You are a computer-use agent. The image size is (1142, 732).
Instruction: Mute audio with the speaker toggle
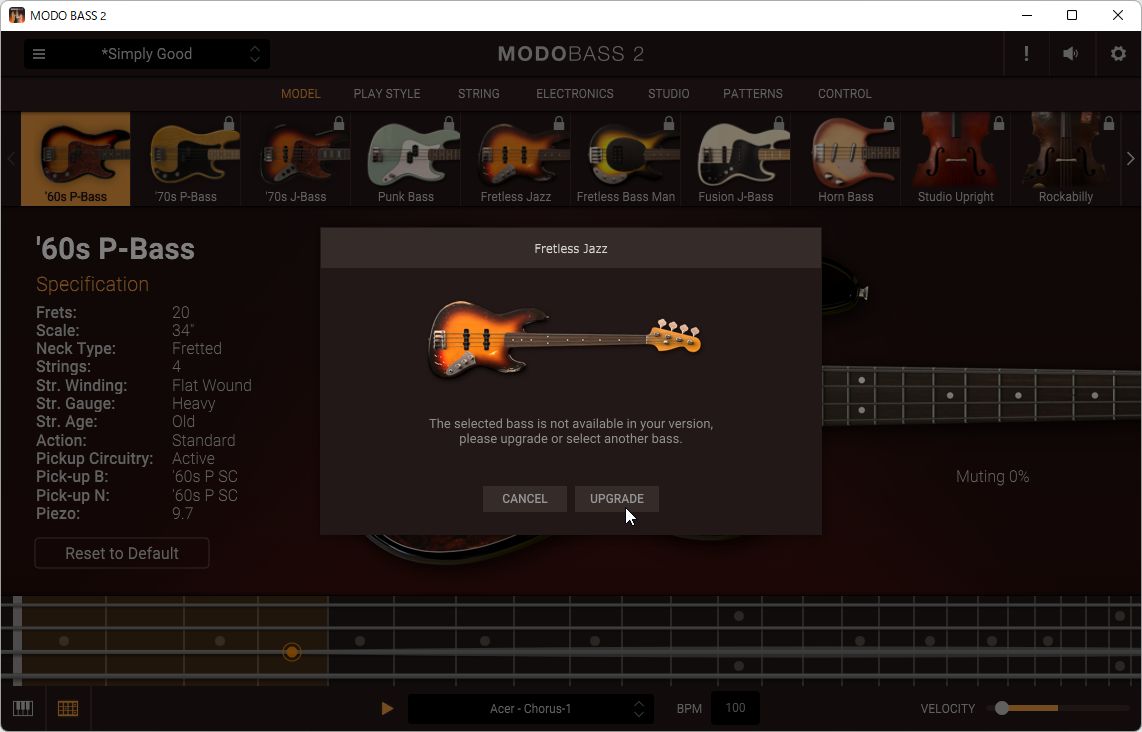1070,53
